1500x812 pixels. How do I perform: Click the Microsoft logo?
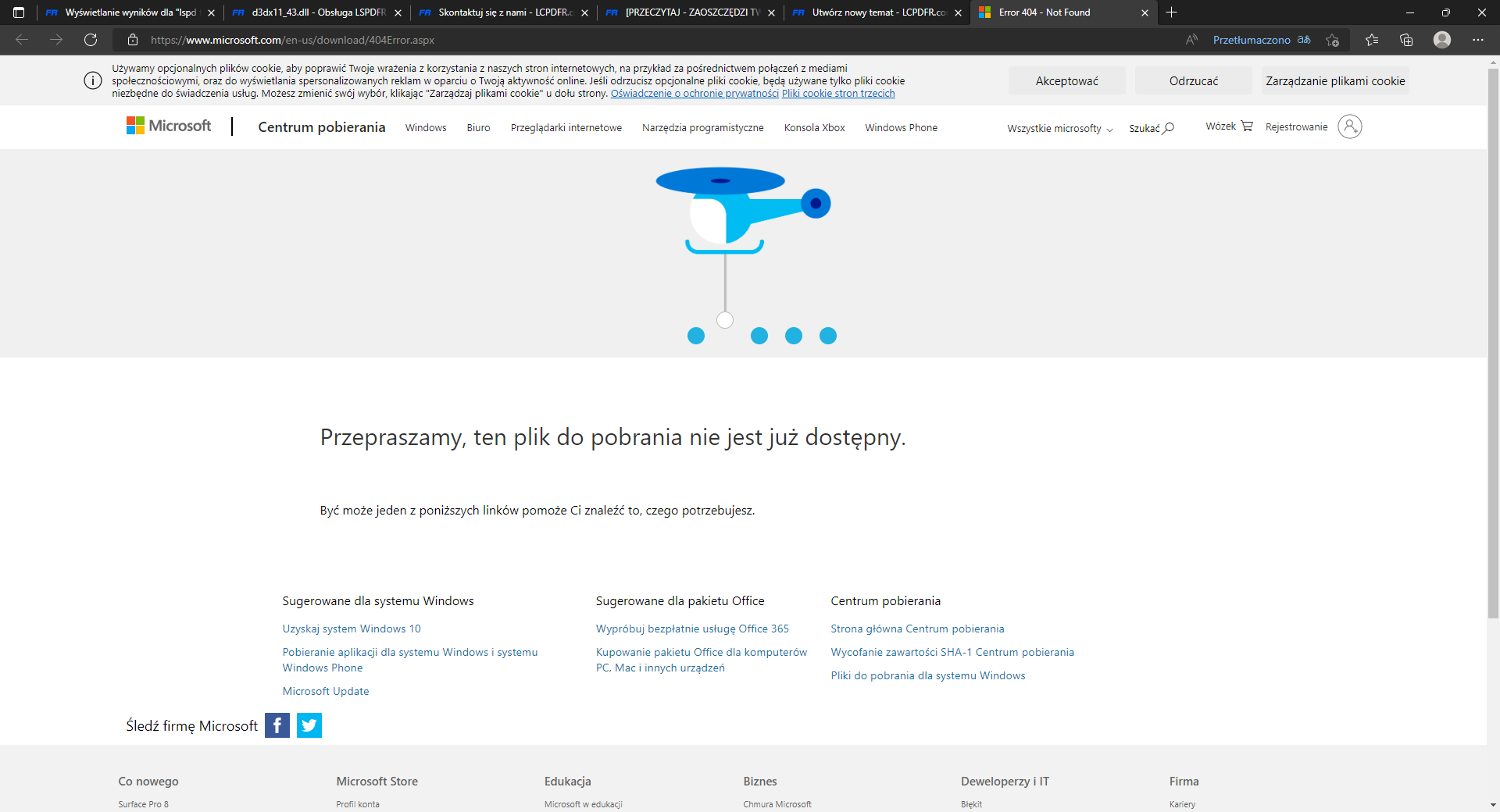(x=169, y=126)
